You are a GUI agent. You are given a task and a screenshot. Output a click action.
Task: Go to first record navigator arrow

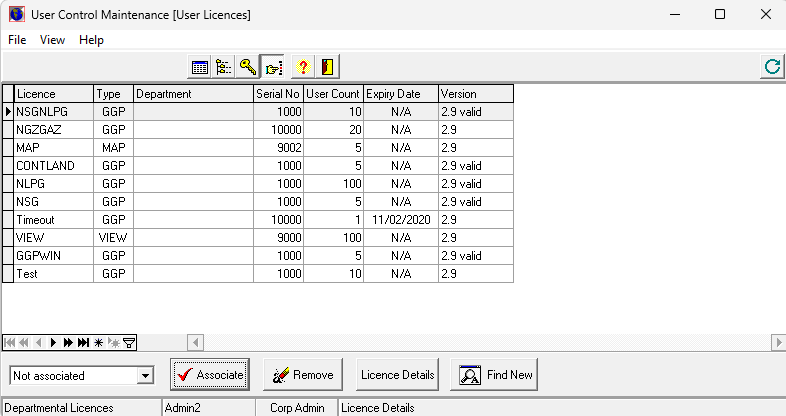pos(9,343)
